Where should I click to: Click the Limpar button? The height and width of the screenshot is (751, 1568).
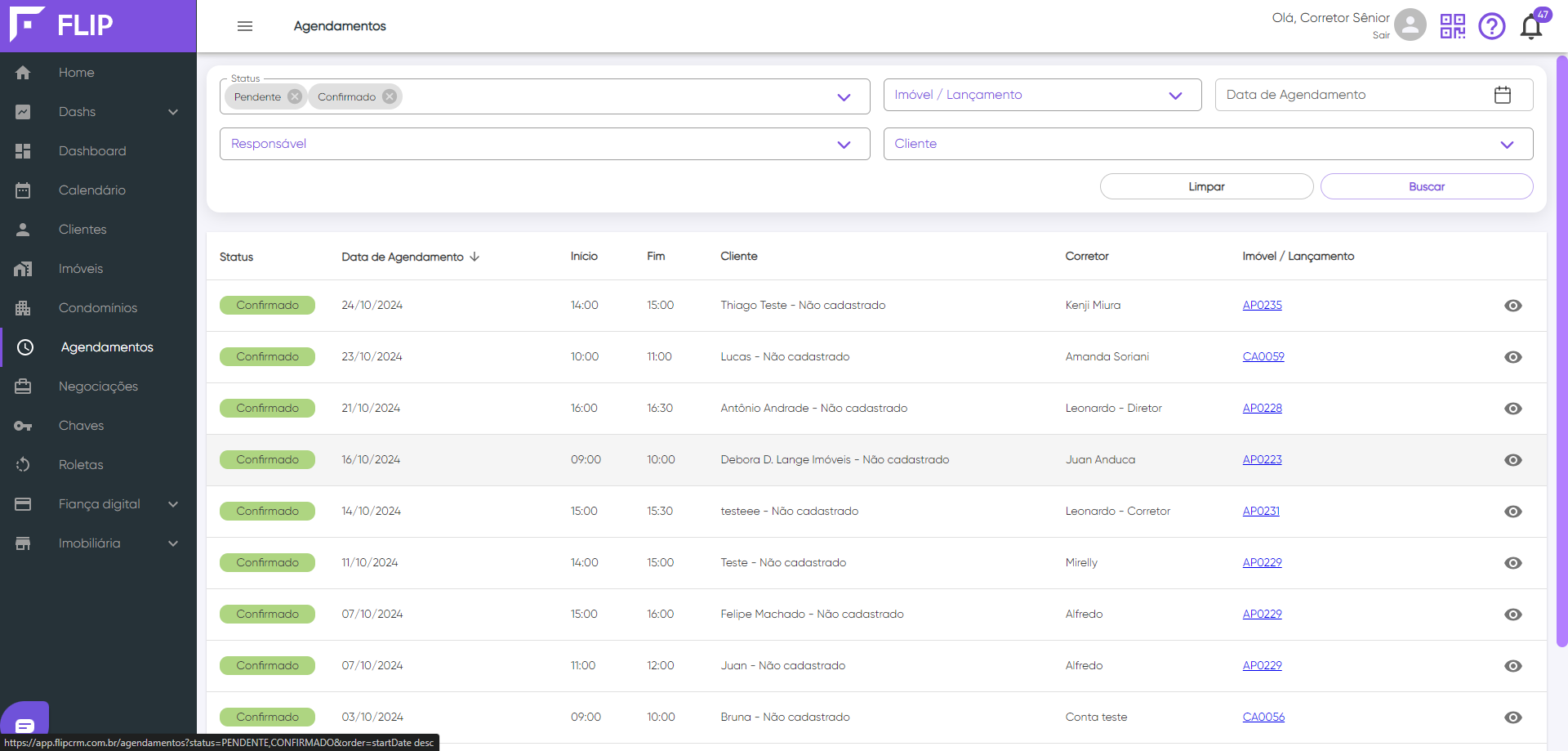1206,186
